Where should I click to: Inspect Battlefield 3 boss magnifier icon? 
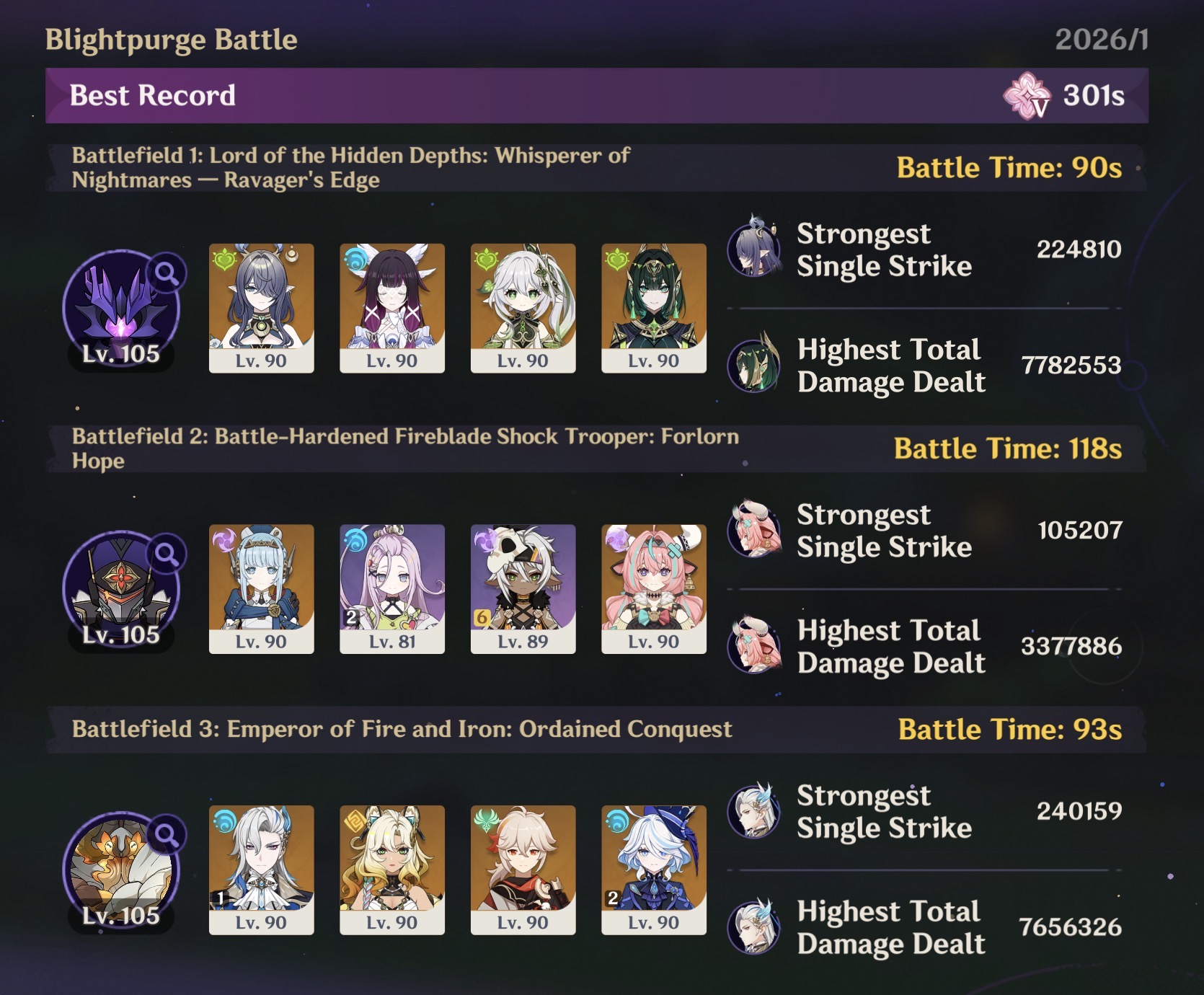click(167, 835)
